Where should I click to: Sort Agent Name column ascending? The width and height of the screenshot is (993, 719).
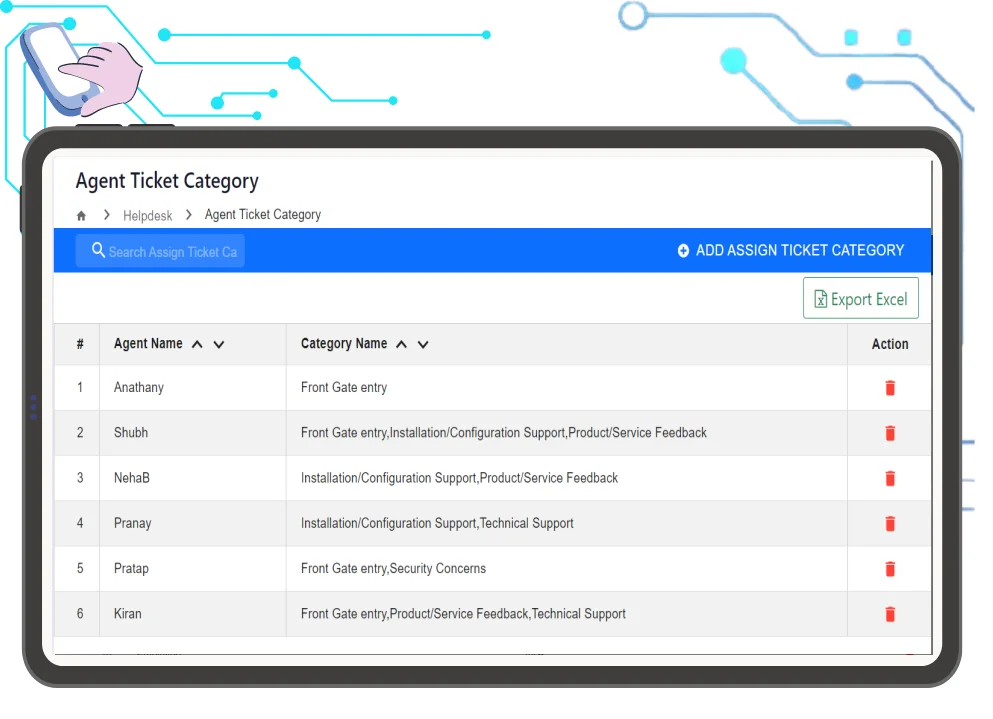click(197, 345)
